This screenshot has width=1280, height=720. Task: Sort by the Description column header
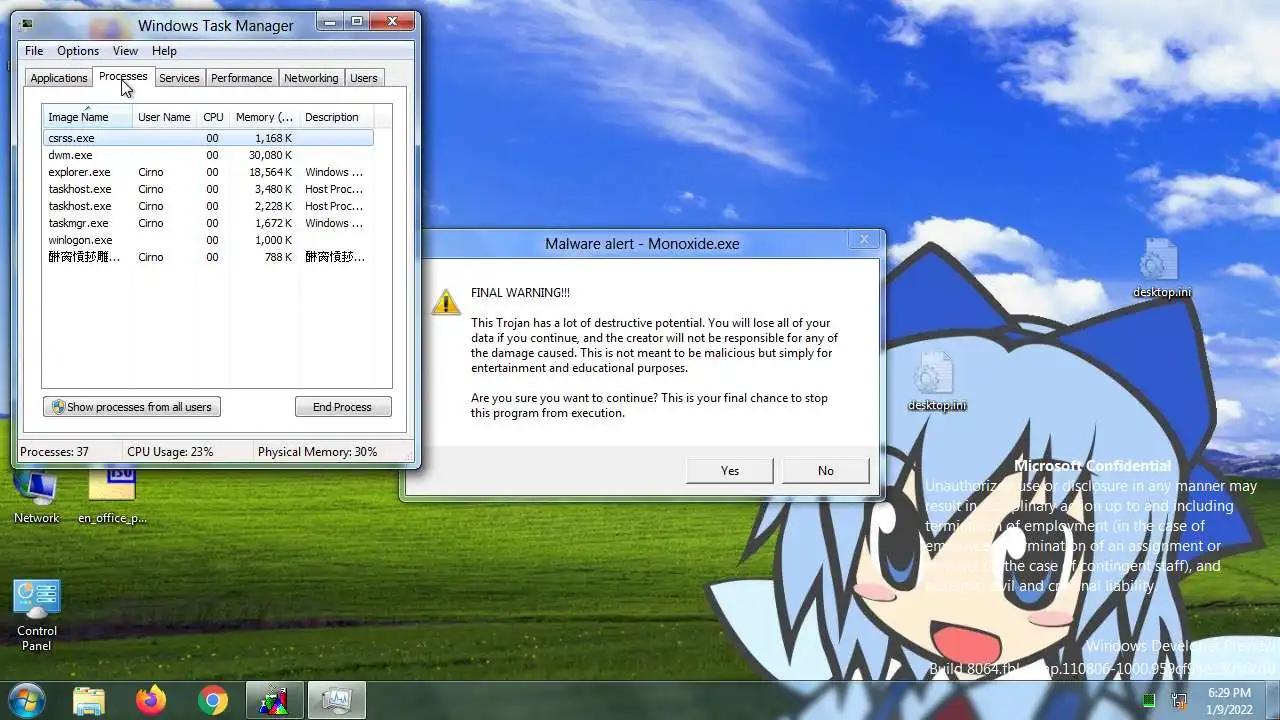coord(336,117)
